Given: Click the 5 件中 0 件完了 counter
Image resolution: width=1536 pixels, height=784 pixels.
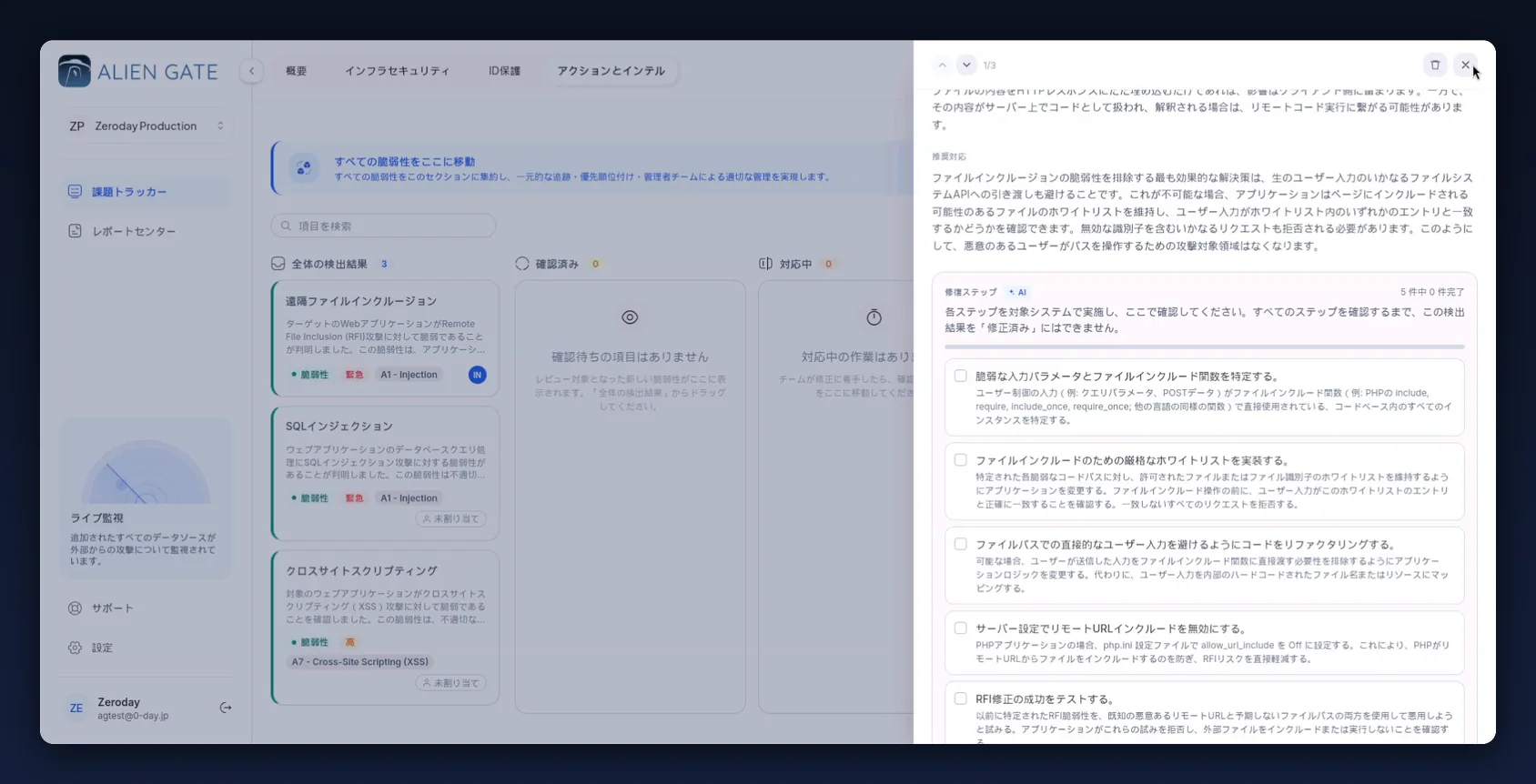Looking at the screenshot, I should coord(1432,293).
